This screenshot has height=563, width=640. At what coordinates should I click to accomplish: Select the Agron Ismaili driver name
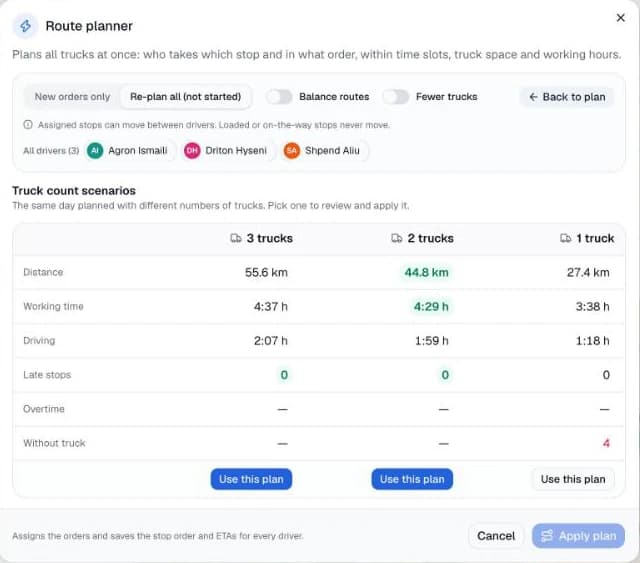point(138,151)
